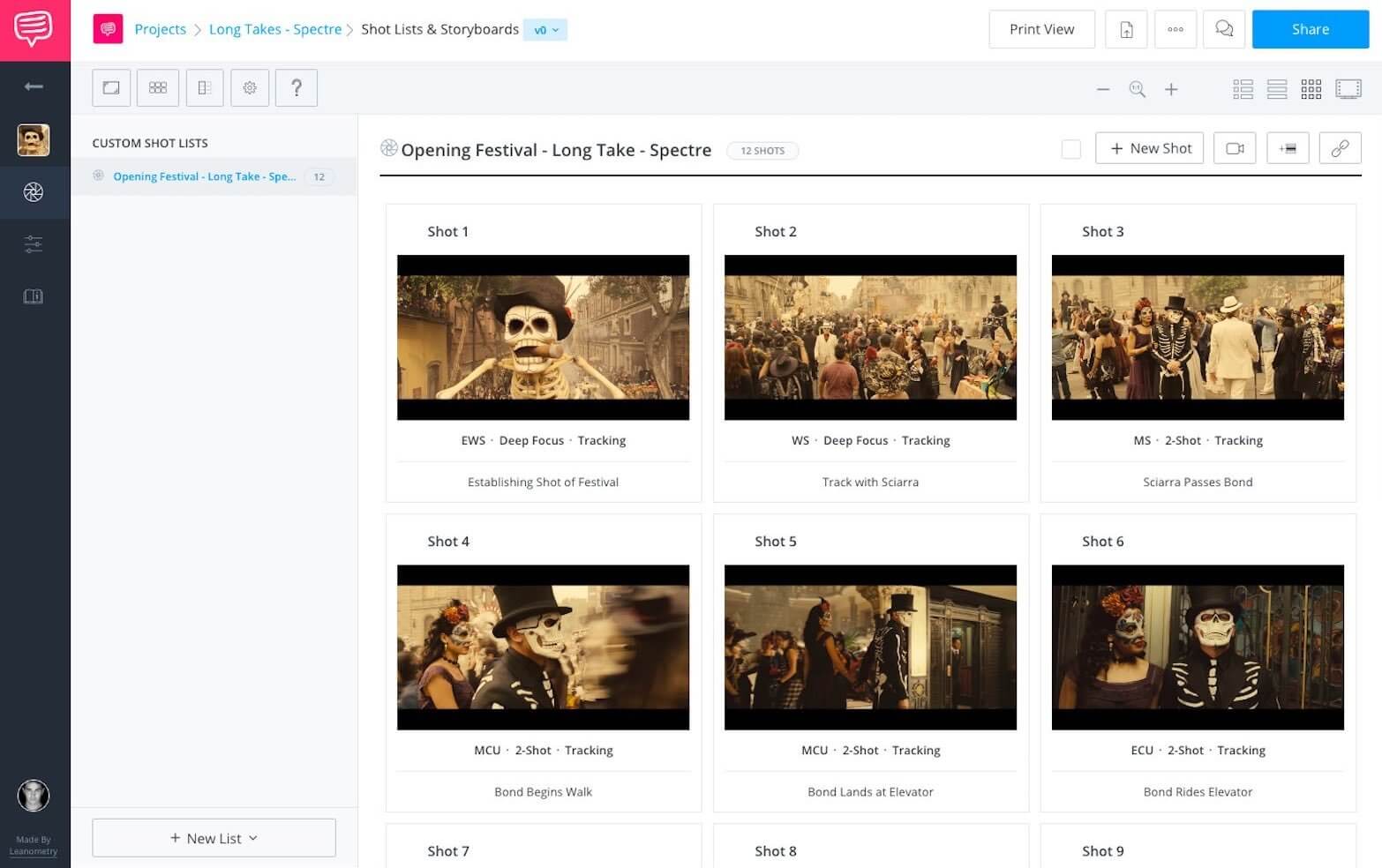This screenshot has height=868, width=1382.
Task: Click the gear settings toolbar icon
Action: click(250, 88)
